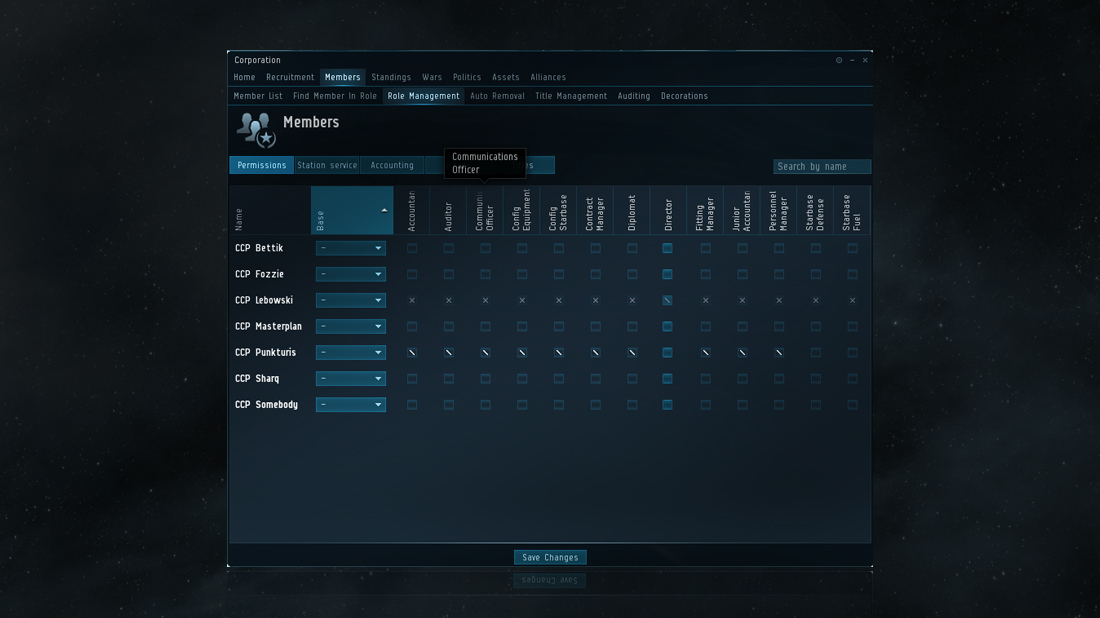This screenshot has height=618, width=1100.
Task: Select the Role Management sub-tab
Action: tap(424, 96)
